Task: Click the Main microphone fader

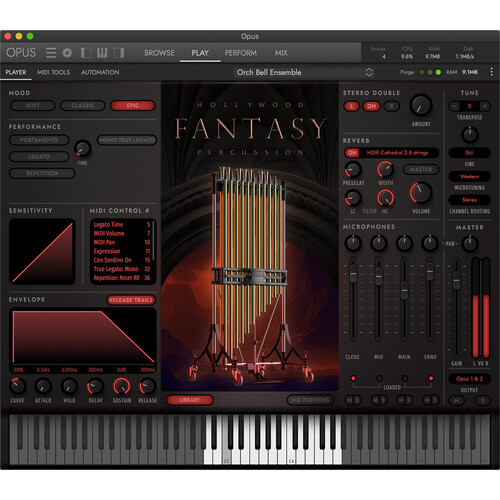Action: 404,290
